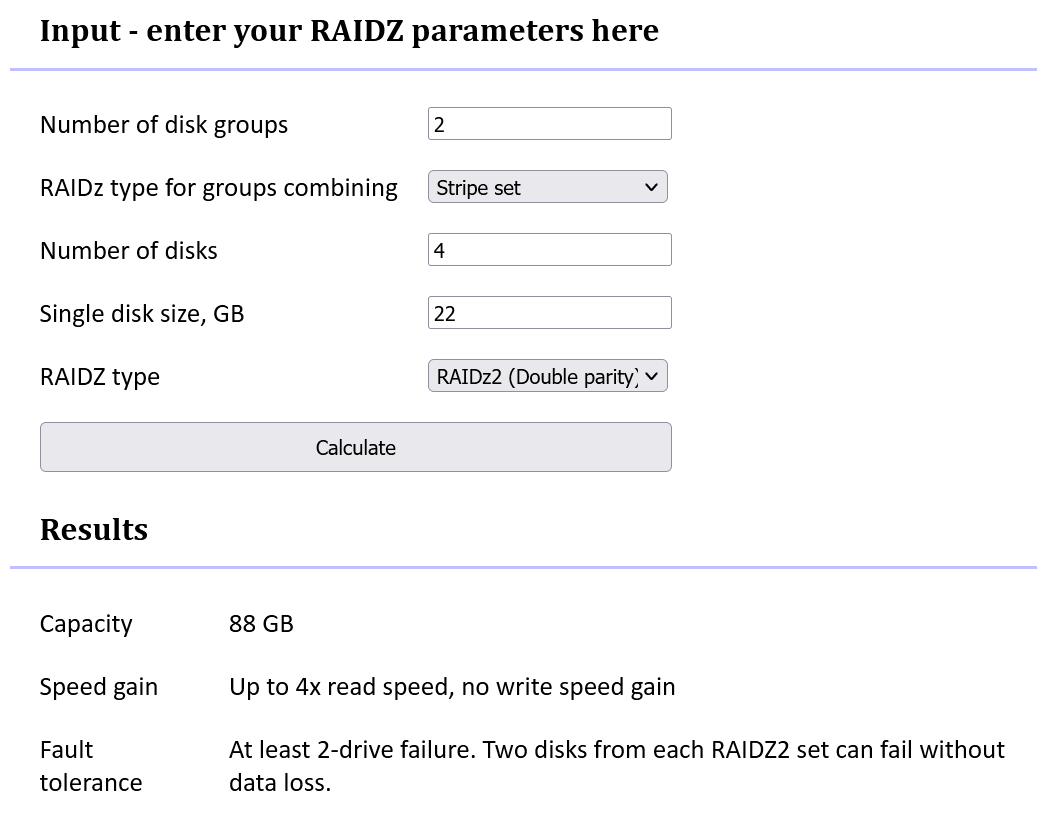Click the Results section heading

click(93, 529)
